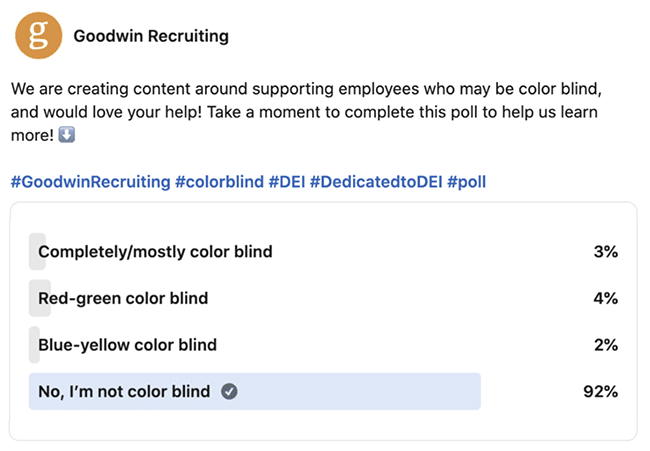This screenshot has width=650, height=451.
Task: Click the 3% result percentage
Action: pos(606,252)
